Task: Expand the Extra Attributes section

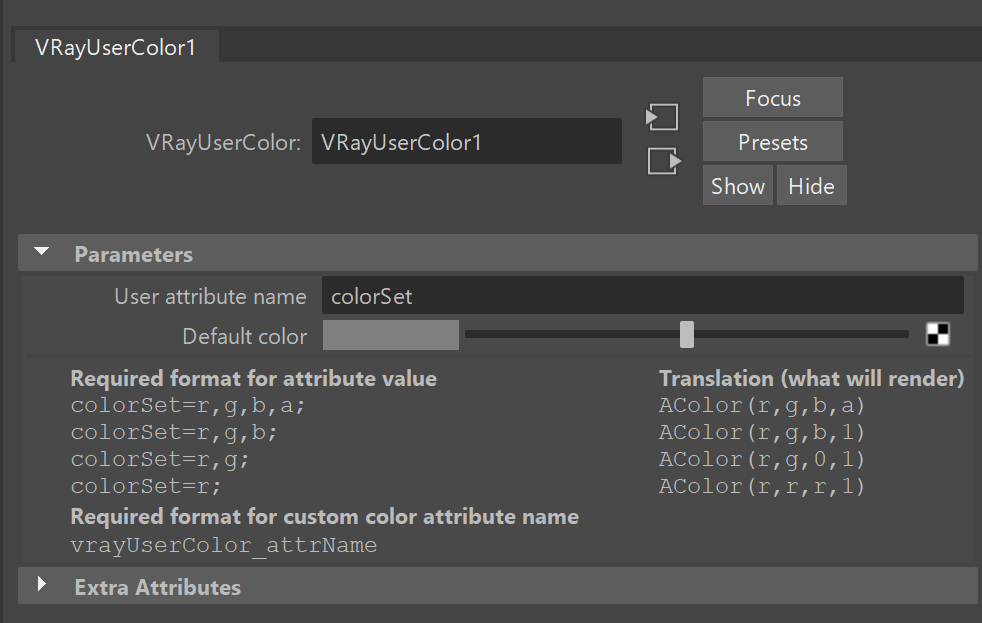Action: pyautogui.click(x=42, y=584)
